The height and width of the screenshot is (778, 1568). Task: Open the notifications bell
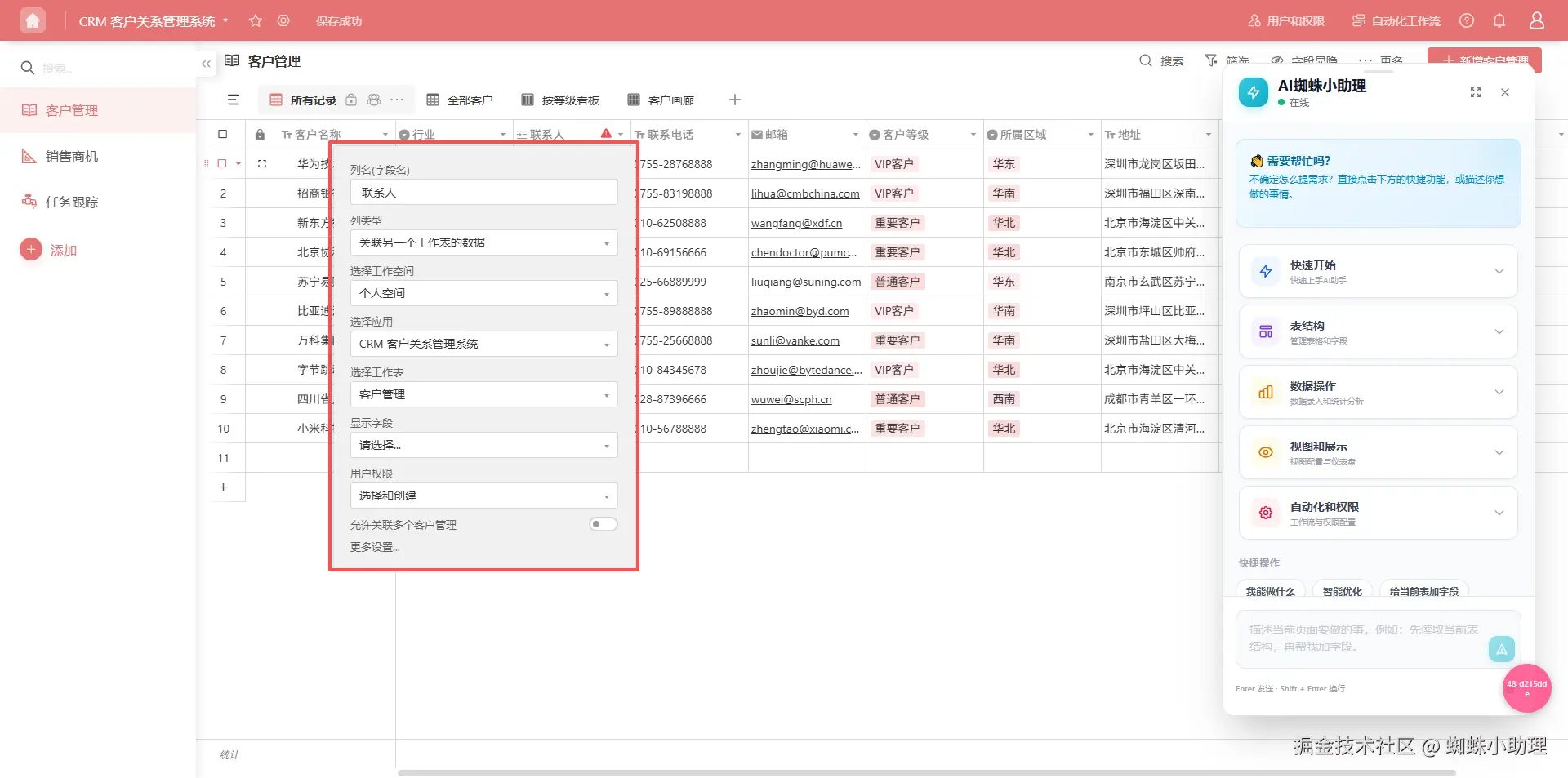click(x=1499, y=20)
